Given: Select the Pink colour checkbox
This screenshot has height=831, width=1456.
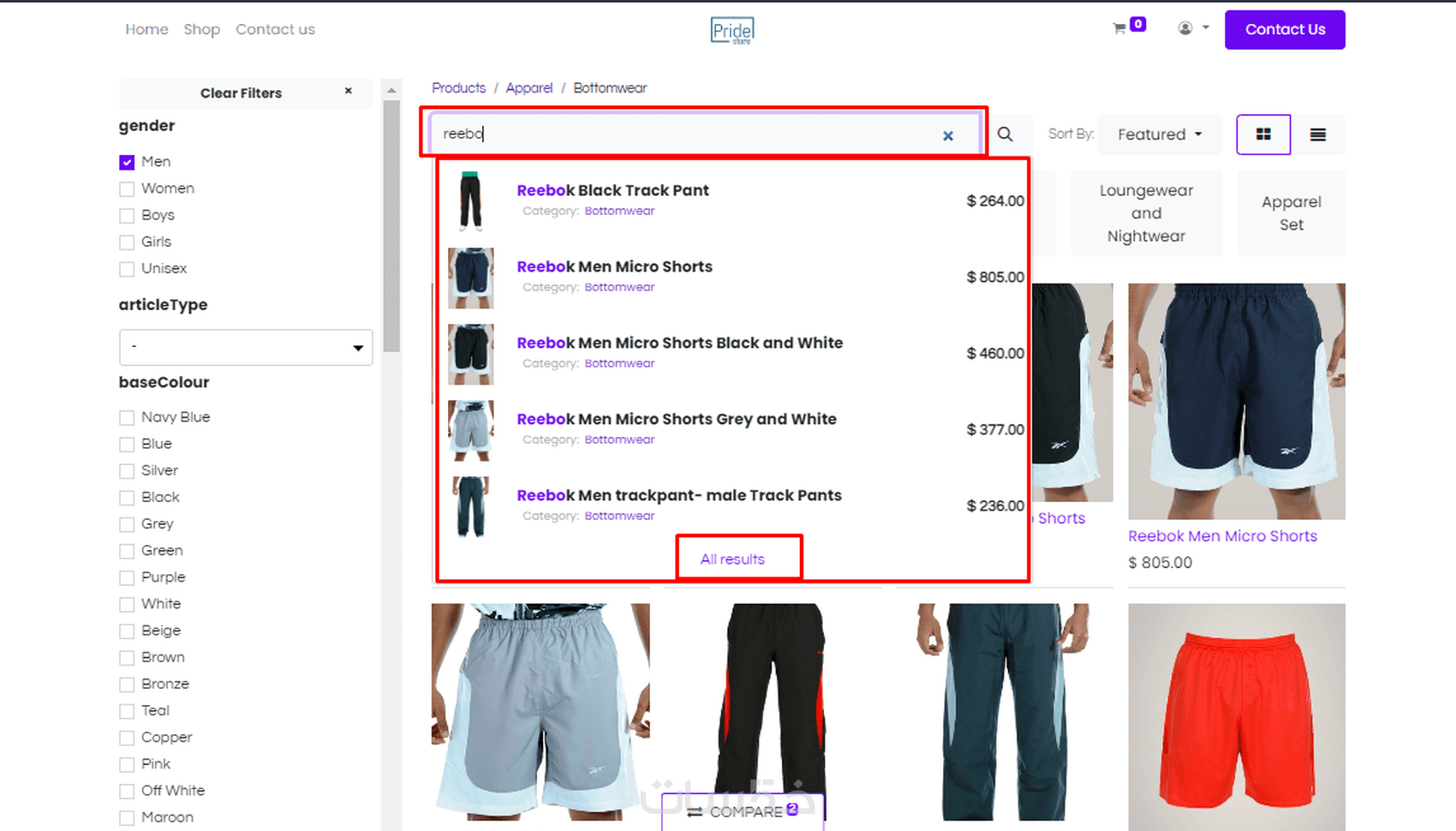Looking at the screenshot, I should 127,764.
